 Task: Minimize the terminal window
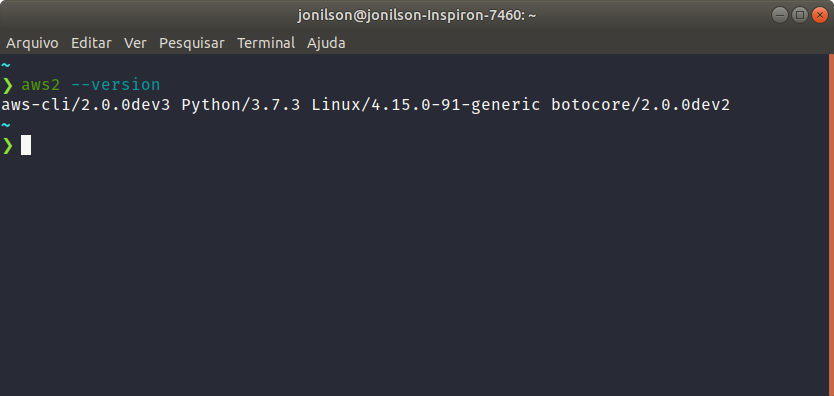(x=780, y=15)
